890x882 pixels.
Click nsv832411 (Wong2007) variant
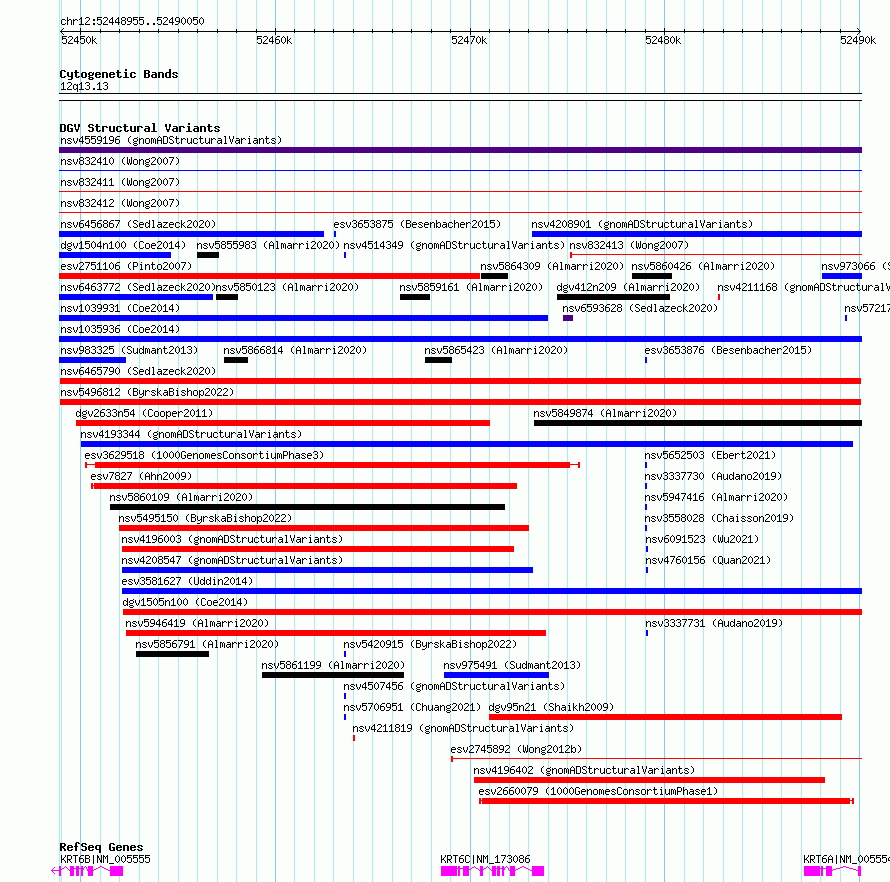120,182
